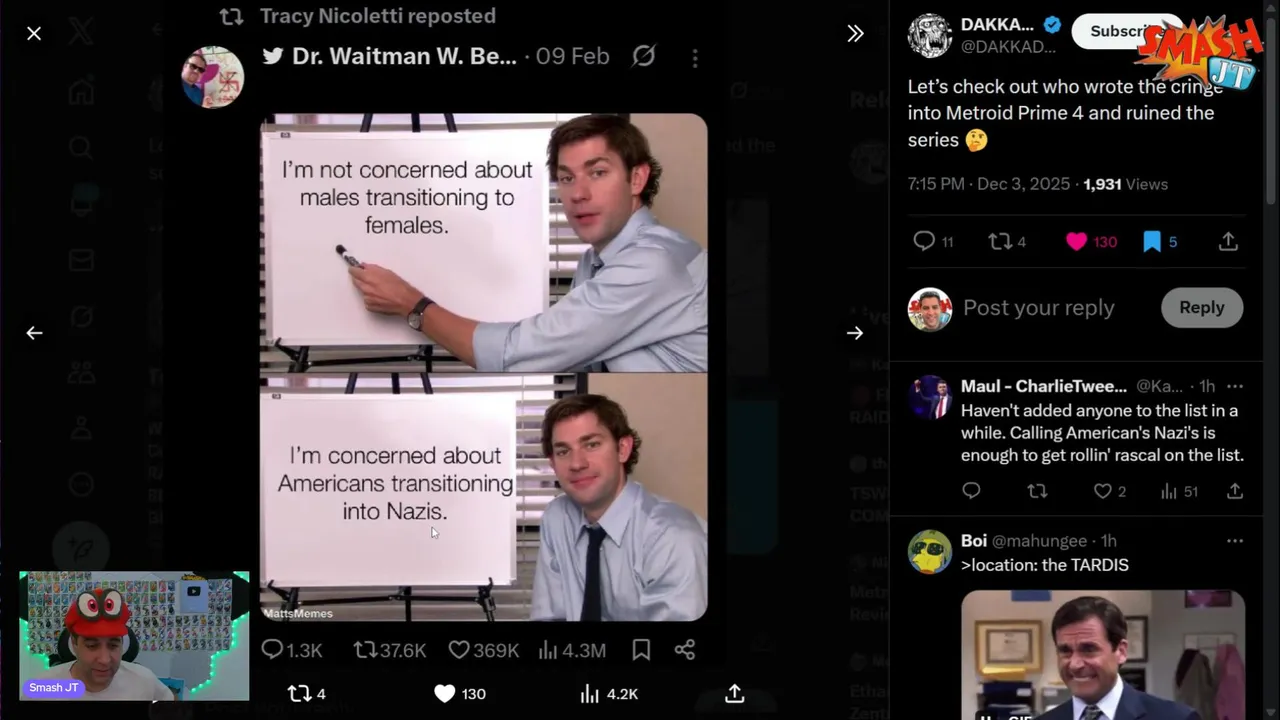
Task: Like the Maul - CharlieTwee reply
Action: (1102, 491)
